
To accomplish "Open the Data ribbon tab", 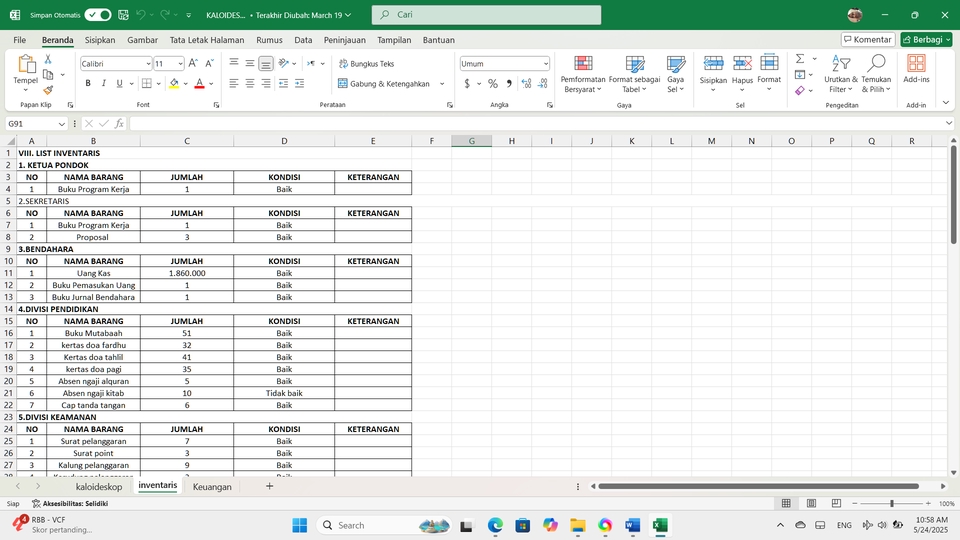I will click(303, 40).
